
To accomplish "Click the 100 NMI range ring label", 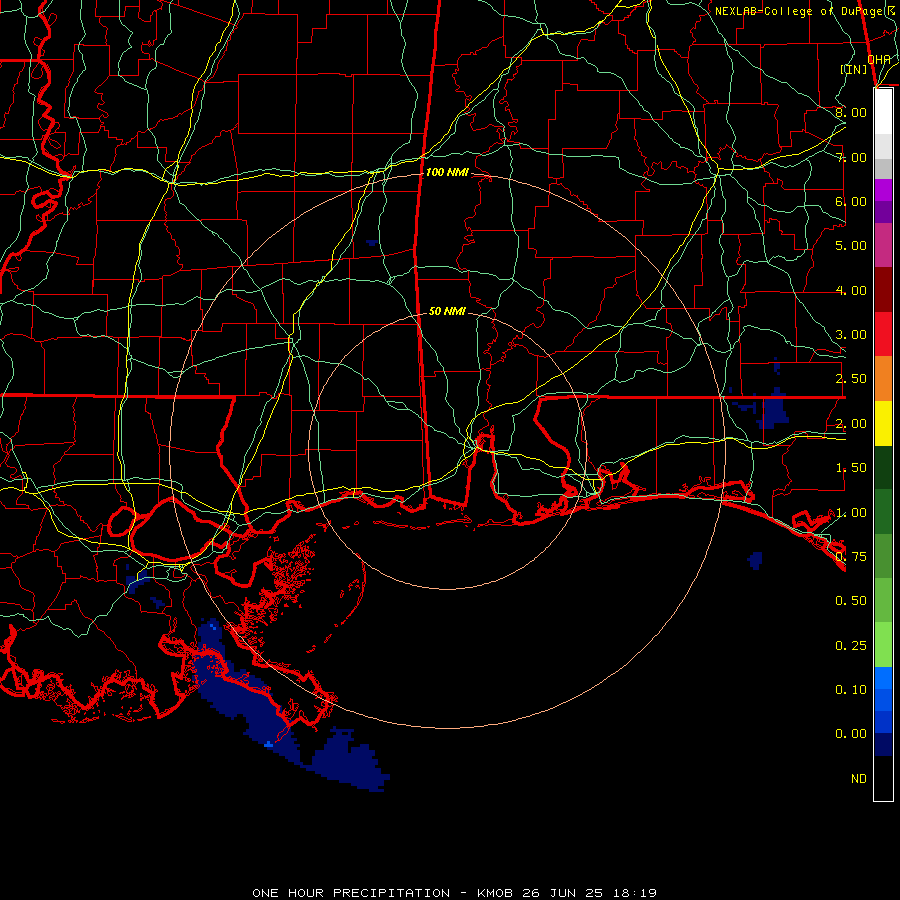I will [x=447, y=172].
